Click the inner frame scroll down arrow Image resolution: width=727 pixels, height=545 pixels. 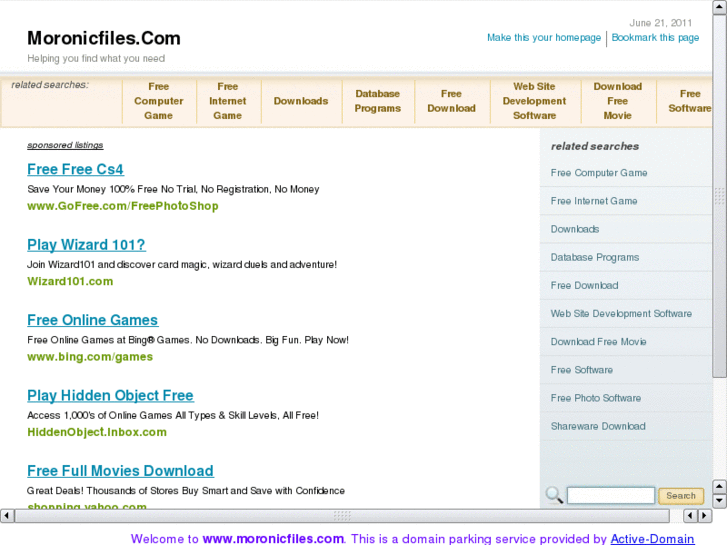[719, 500]
